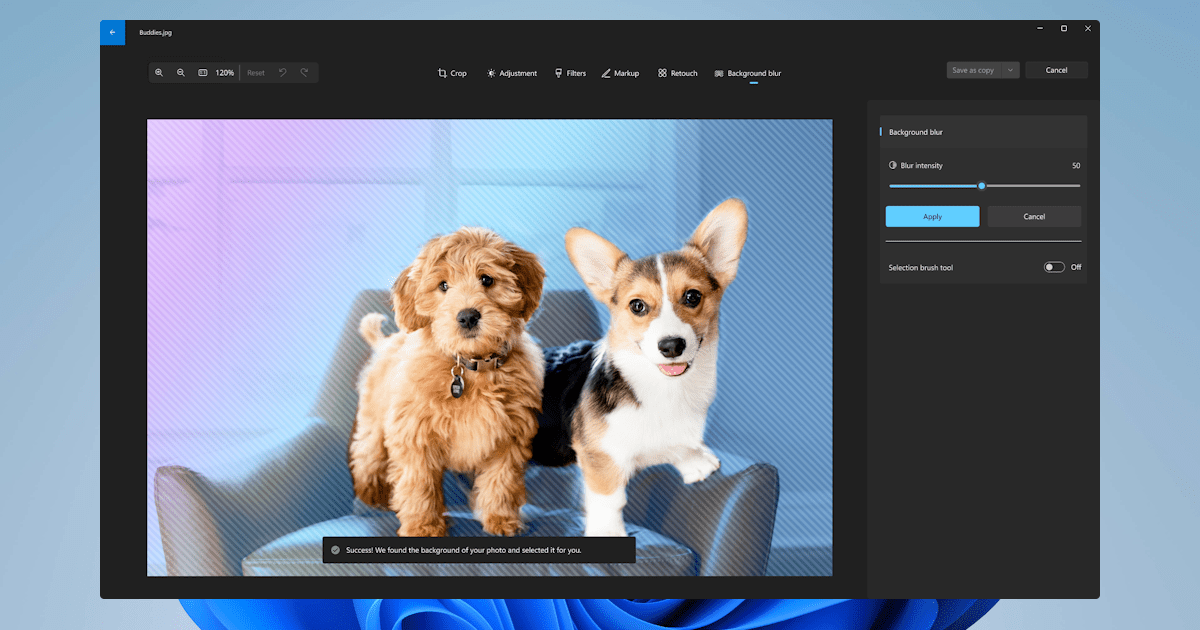Click the redo arrow icon
1200x630 pixels.
305,73
